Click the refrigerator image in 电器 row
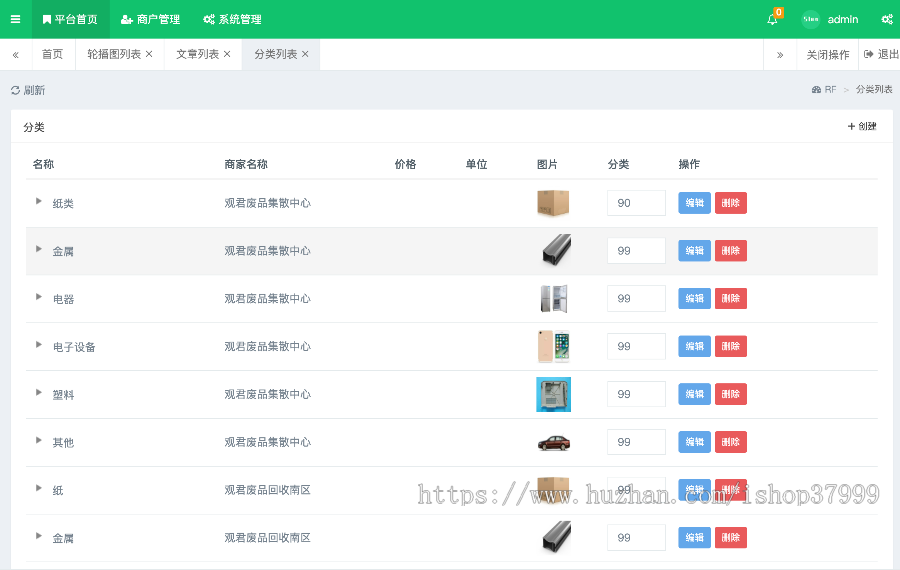900x570 pixels. [554, 298]
